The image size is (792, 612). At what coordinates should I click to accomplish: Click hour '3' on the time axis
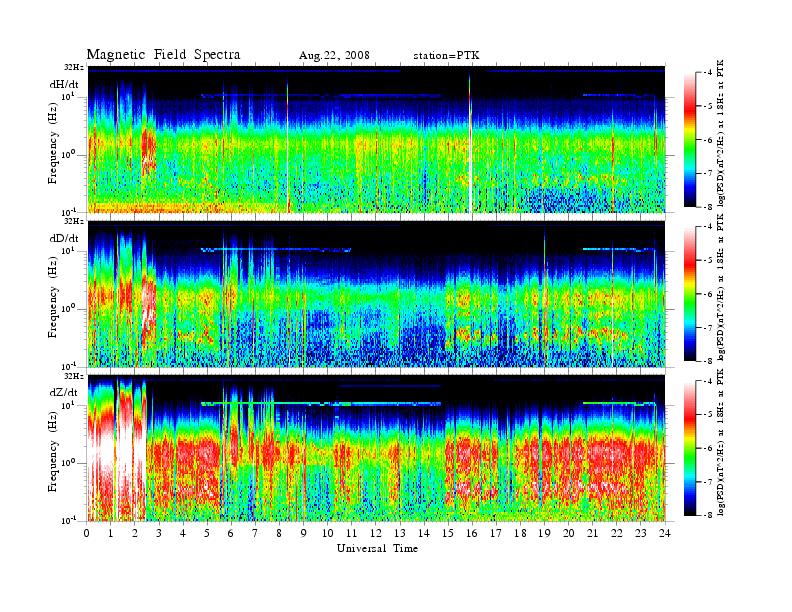point(159,533)
